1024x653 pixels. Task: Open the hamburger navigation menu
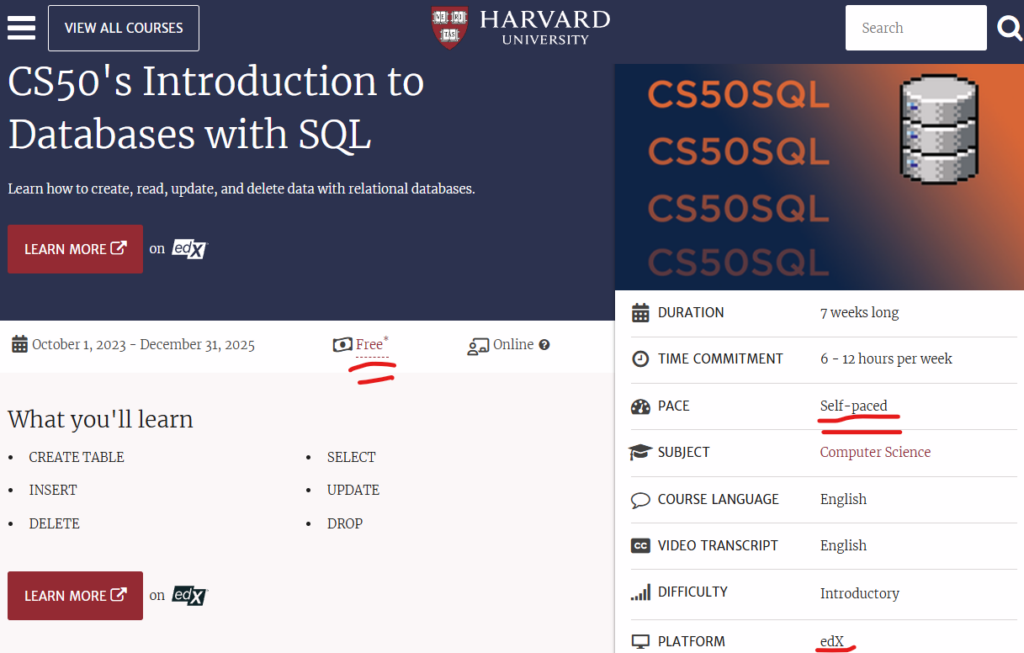(21, 27)
